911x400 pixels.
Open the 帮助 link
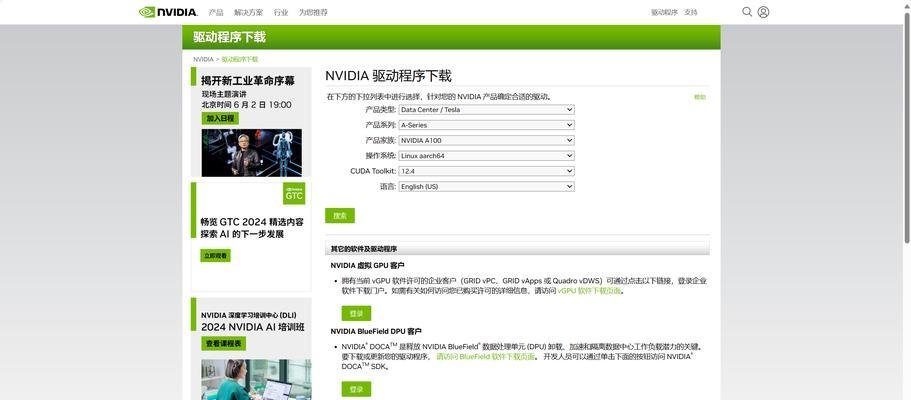pyautogui.click(x=700, y=97)
